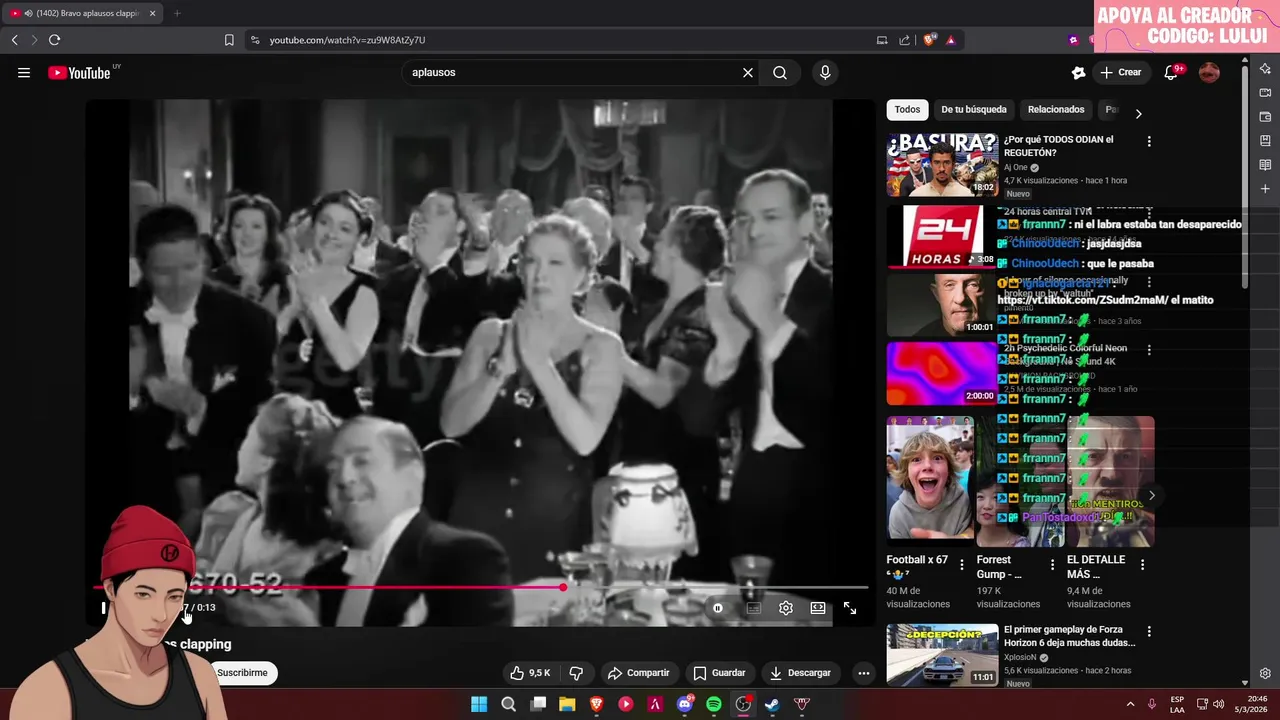Open a new browser tab with plus
Image resolution: width=1280 pixels, height=720 pixels.
pos(177,13)
